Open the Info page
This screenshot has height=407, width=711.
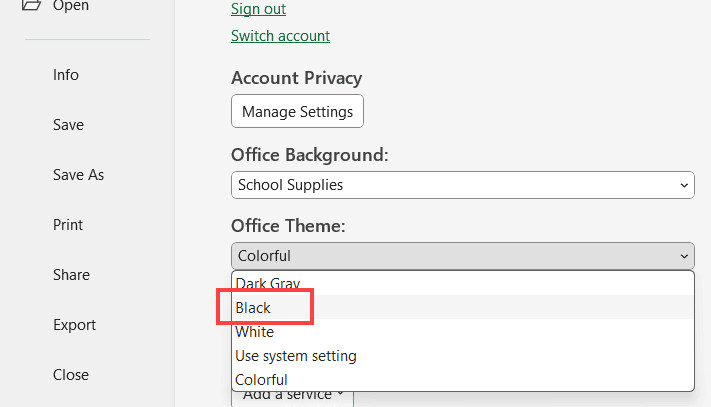tap(66, 75)
